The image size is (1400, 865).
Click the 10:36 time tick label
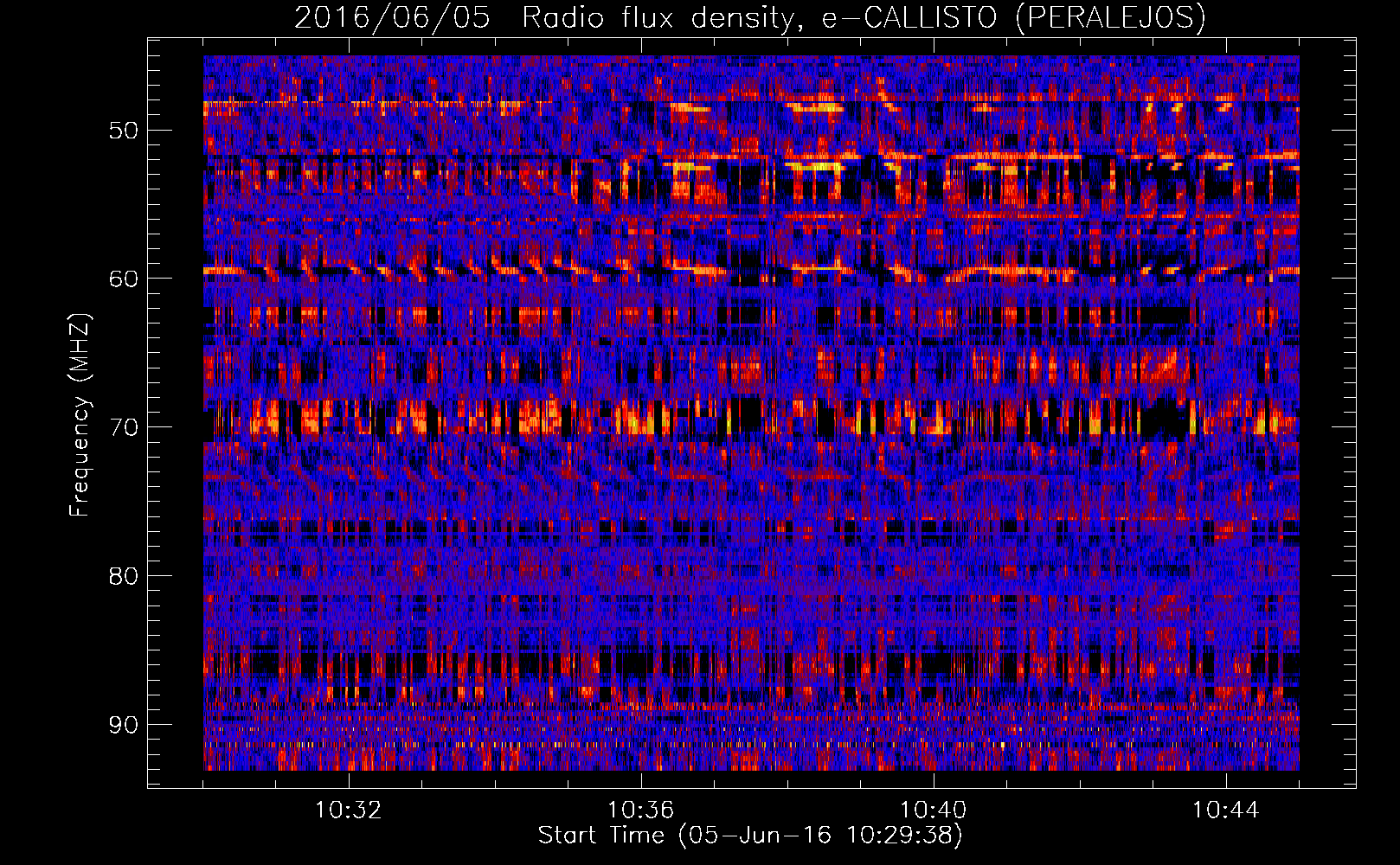pos(641,811)
